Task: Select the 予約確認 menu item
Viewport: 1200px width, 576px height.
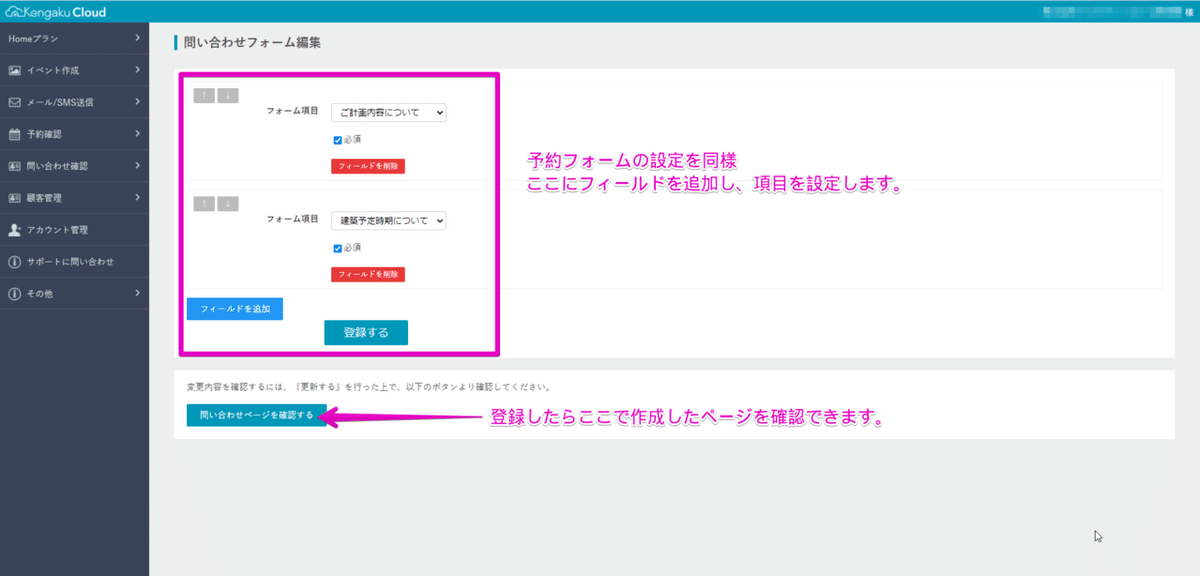Action: point(60,133)
